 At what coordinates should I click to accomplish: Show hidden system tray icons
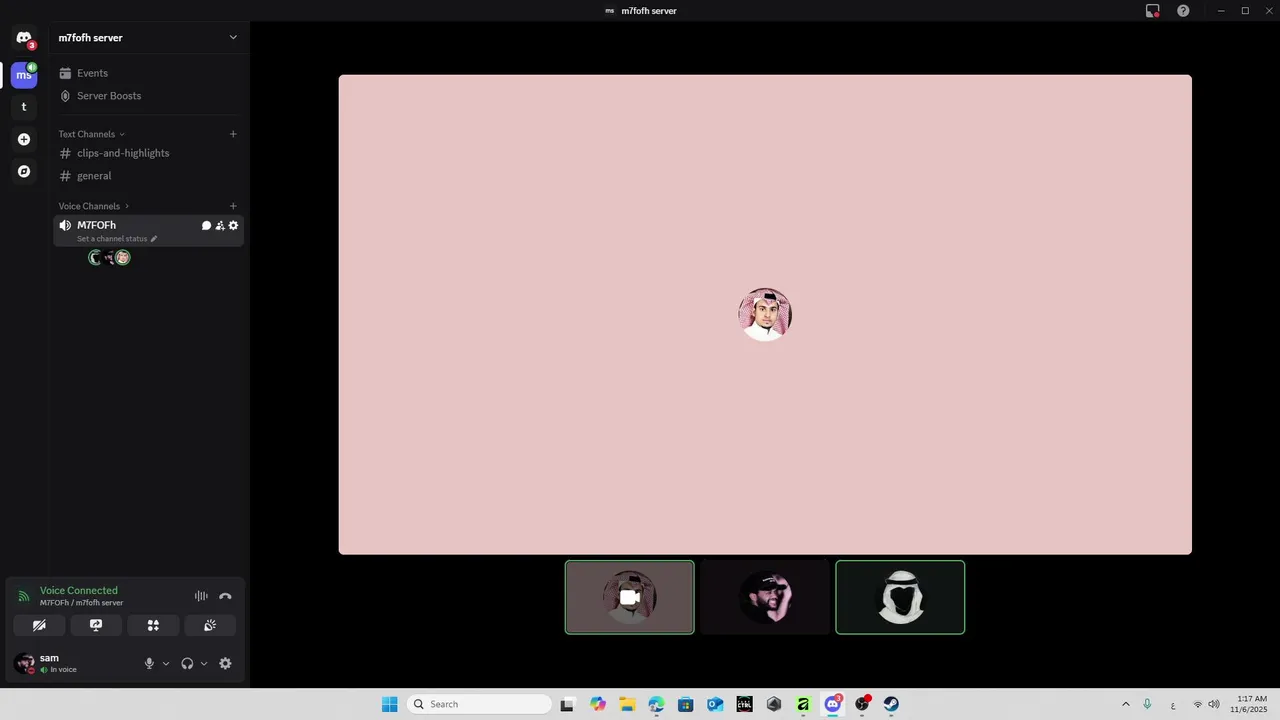pos(1125,704)
